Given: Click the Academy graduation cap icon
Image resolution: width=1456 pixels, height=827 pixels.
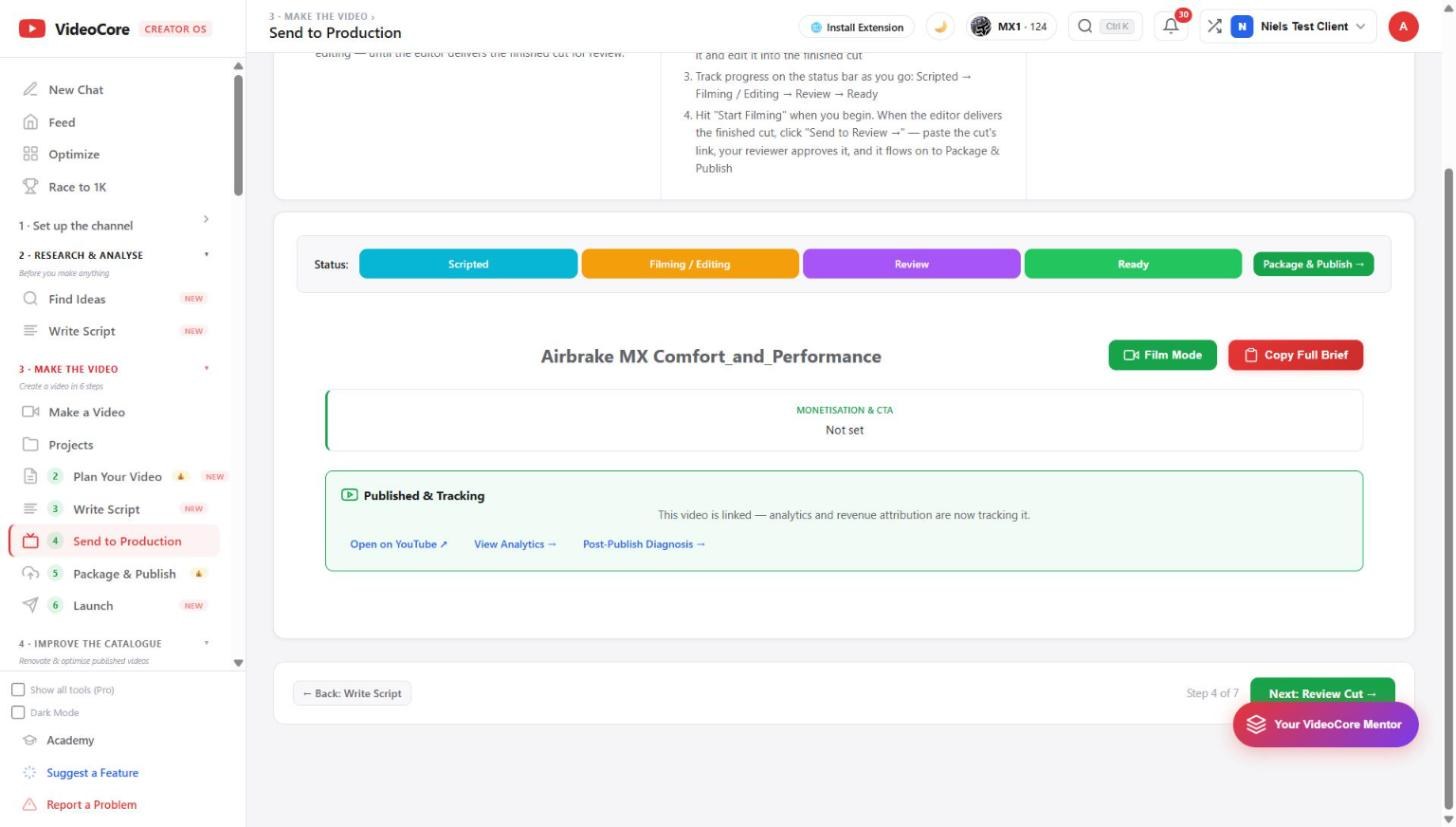Looking at the screenshot, I should click(30, 741).
